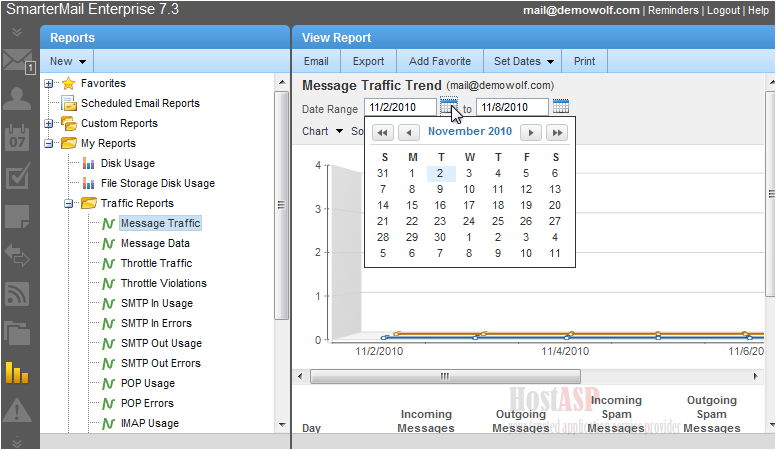Click reports tree scrollbar up arrow
776x450 pixels.
coord(282,82)
